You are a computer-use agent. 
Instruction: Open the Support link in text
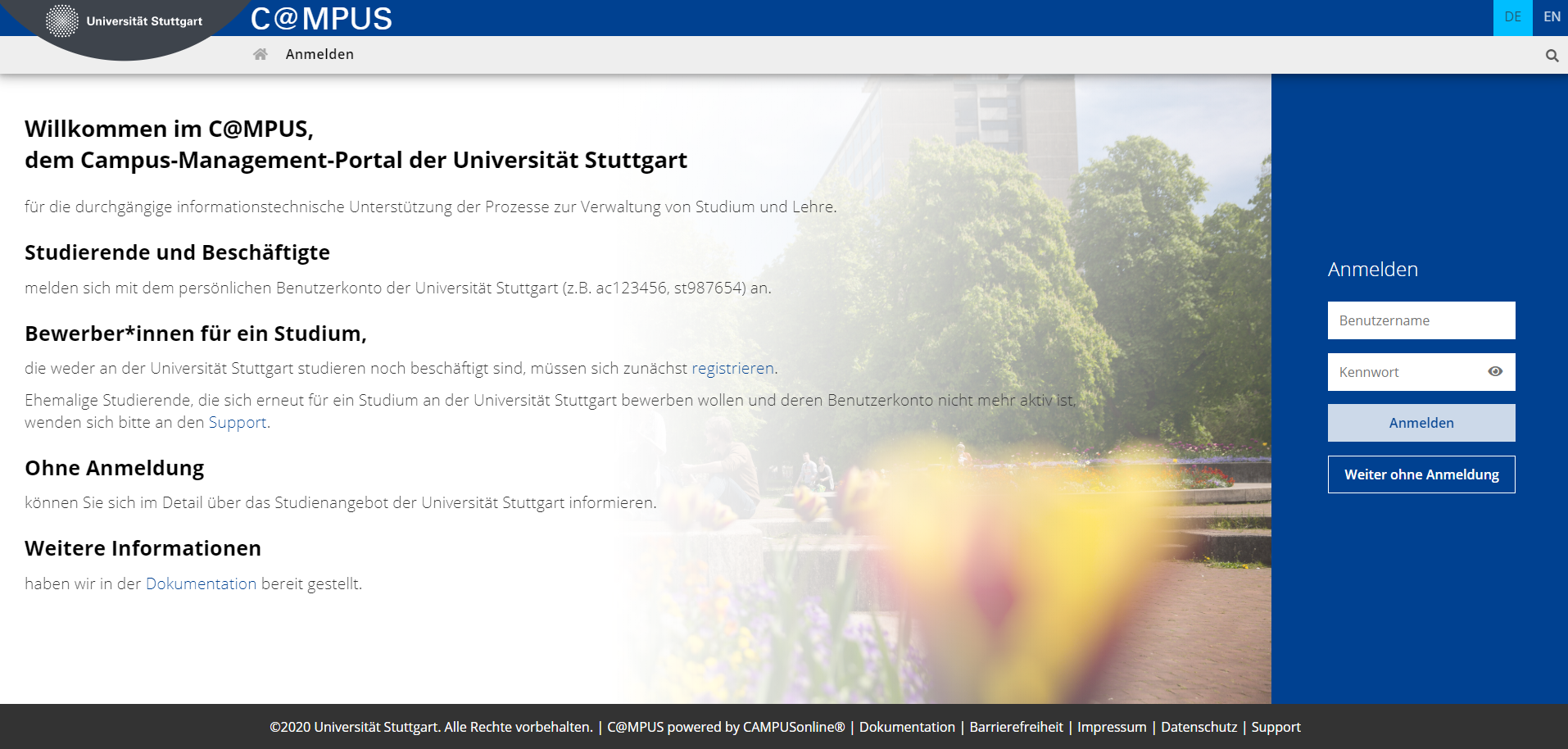238,423
